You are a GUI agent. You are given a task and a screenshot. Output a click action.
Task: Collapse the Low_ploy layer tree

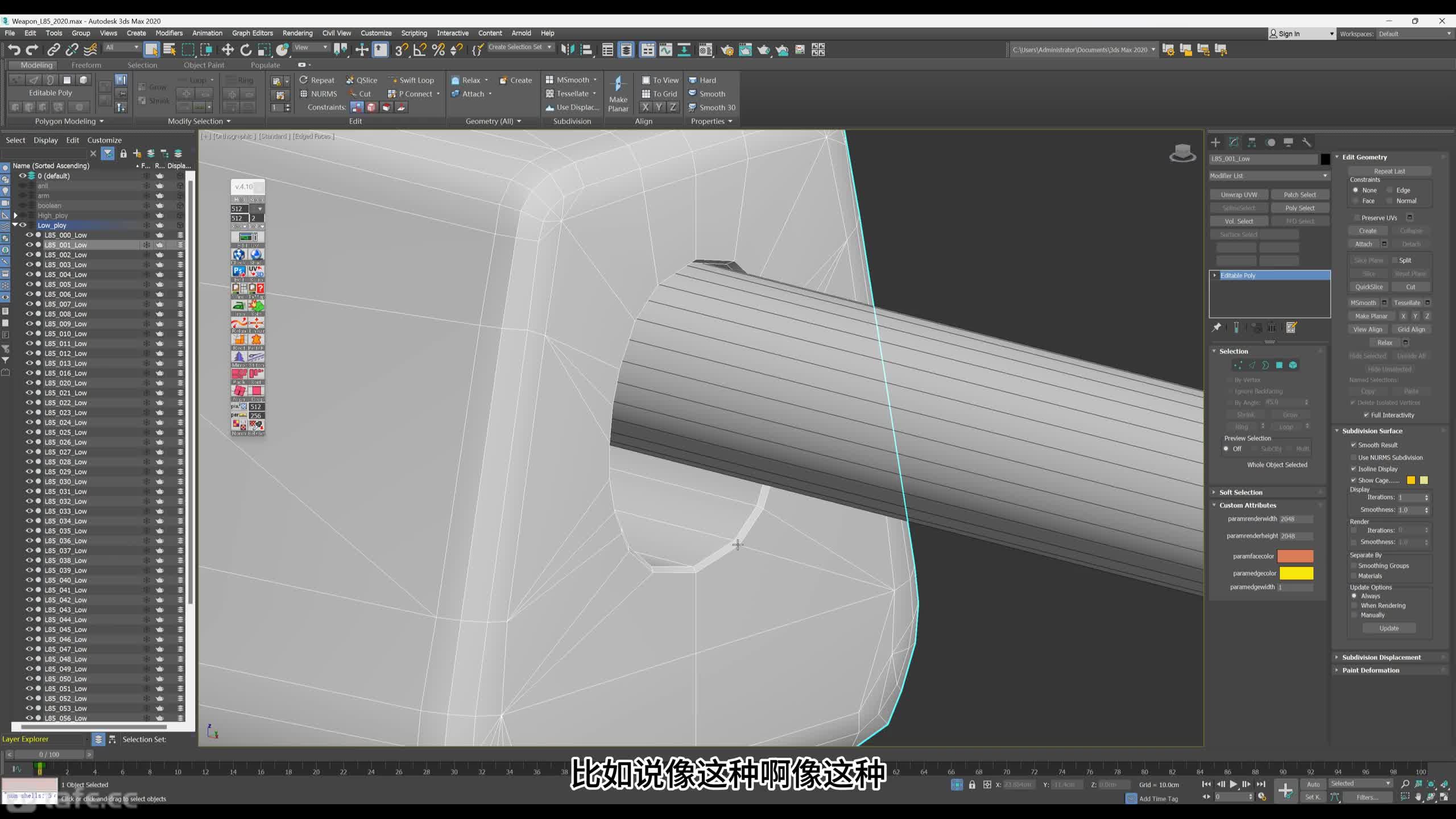click(15, 225)
